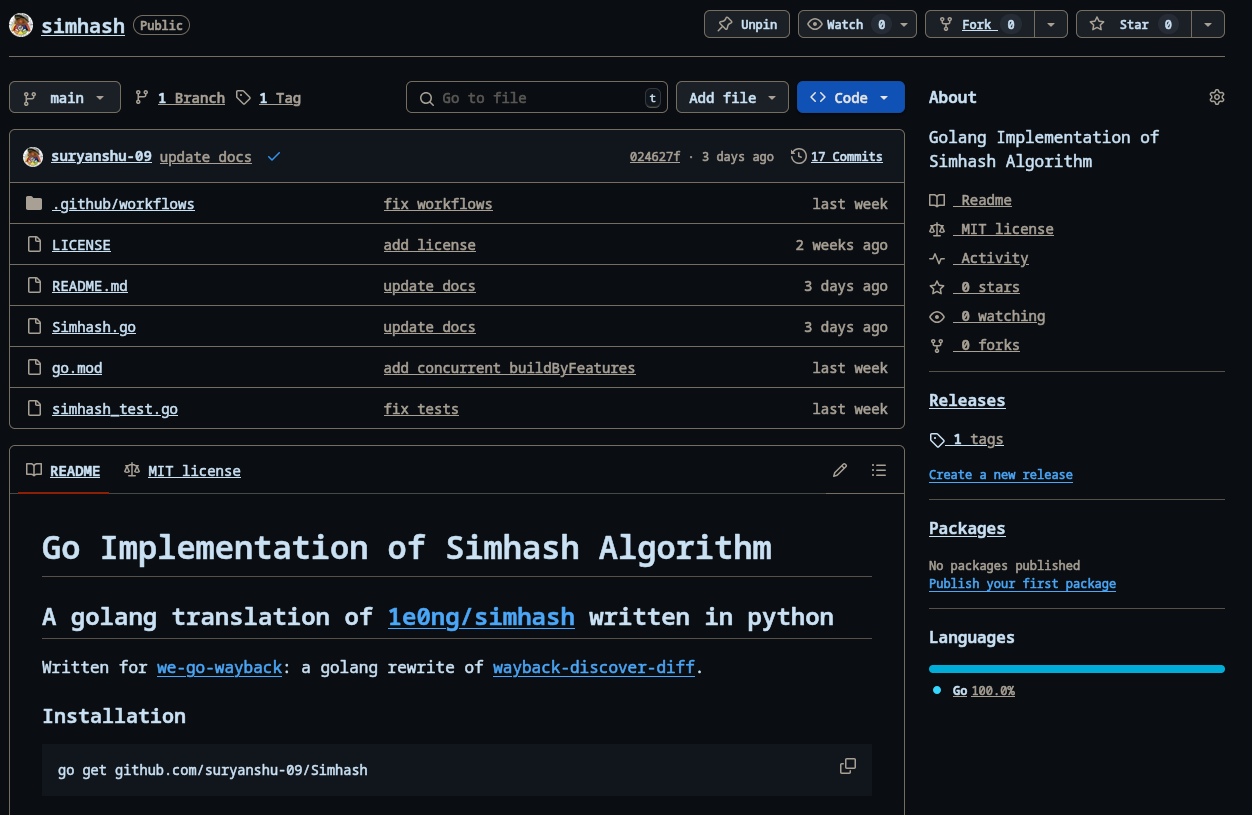
Task: Open the simhash_test.go file
Action: [115, 409]
